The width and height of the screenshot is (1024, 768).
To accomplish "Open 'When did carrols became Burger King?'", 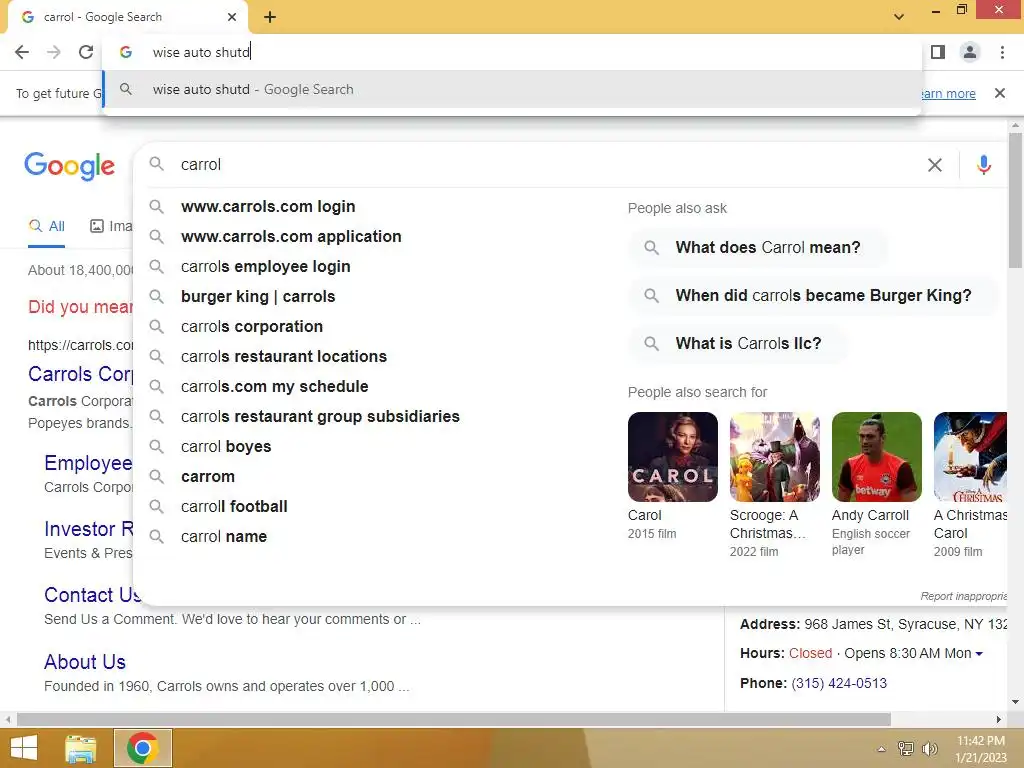I will coord(813,296).
